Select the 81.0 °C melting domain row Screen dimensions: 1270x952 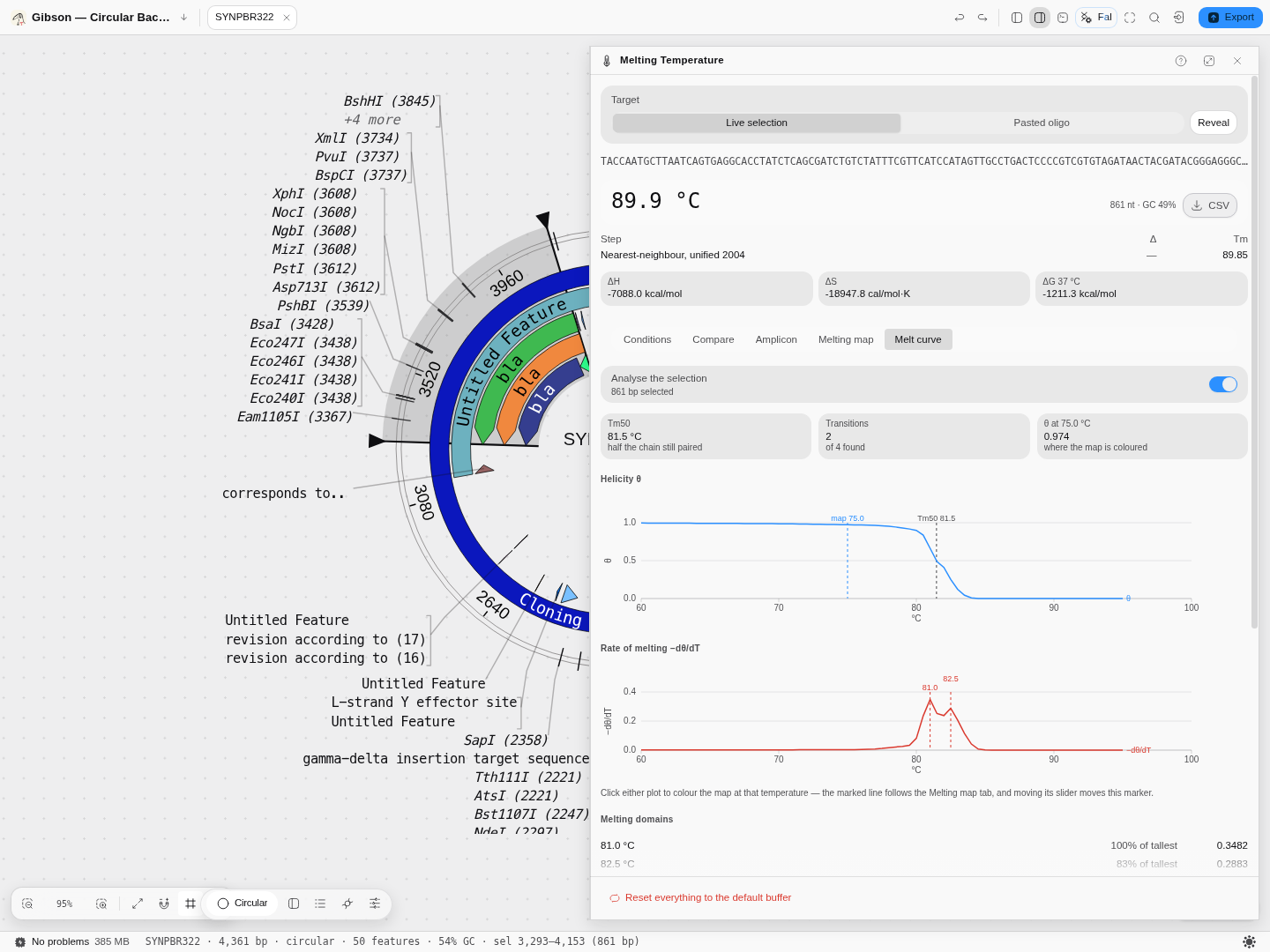click(x=924, y=845)
